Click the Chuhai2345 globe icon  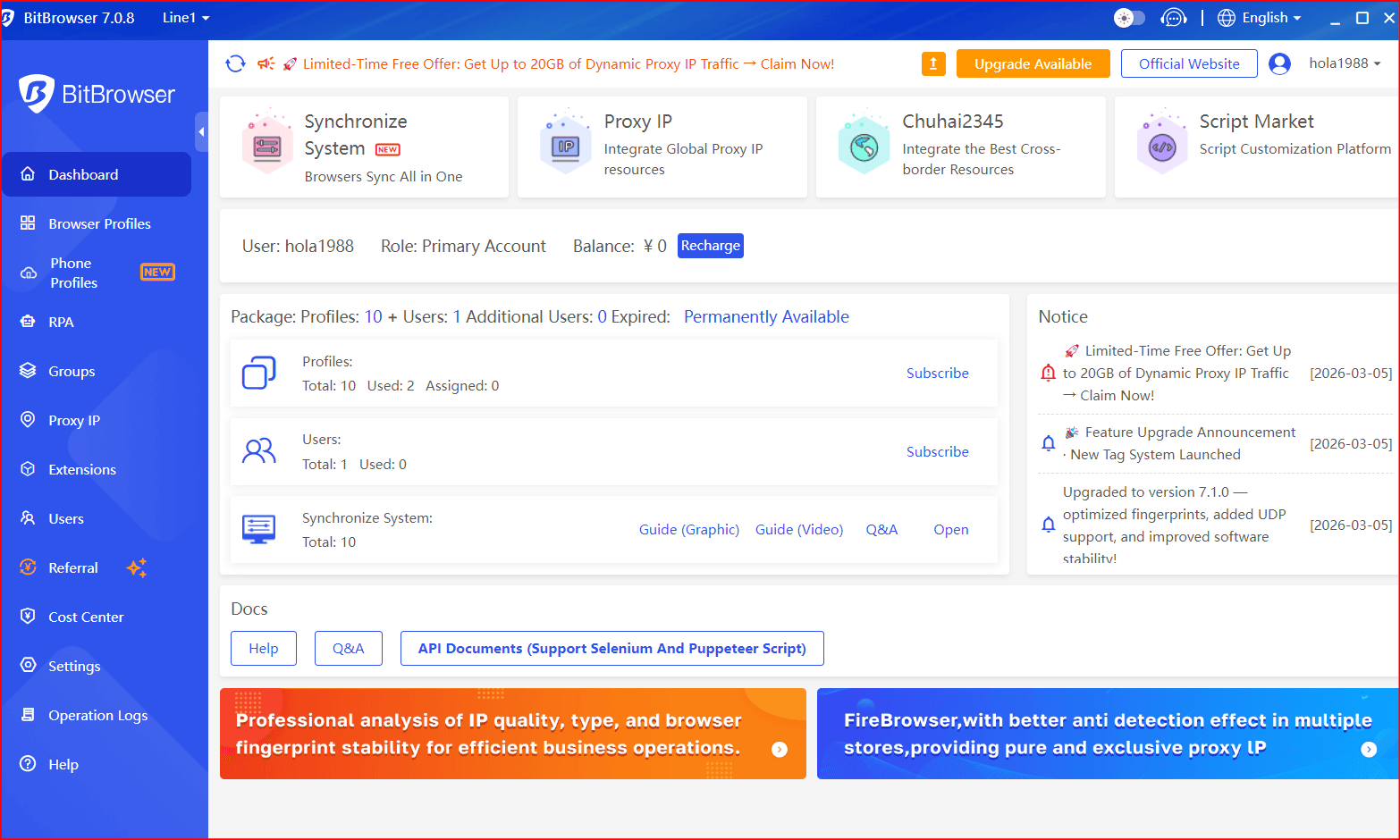(864, 147)
